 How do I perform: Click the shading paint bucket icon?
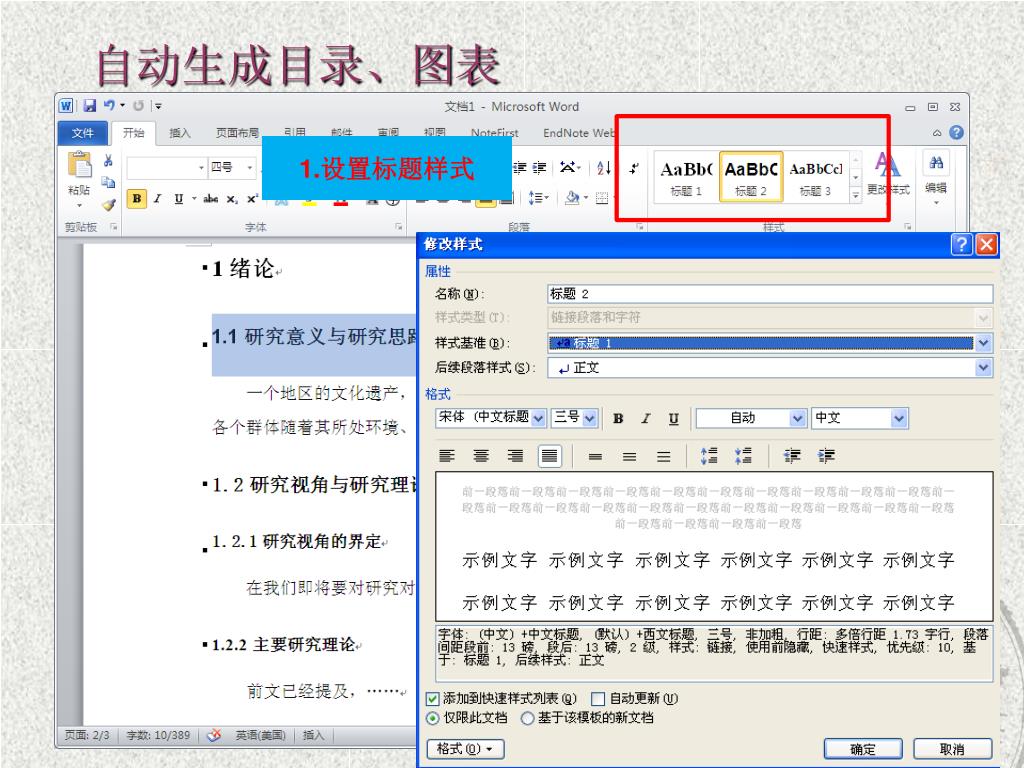(572, 197)
